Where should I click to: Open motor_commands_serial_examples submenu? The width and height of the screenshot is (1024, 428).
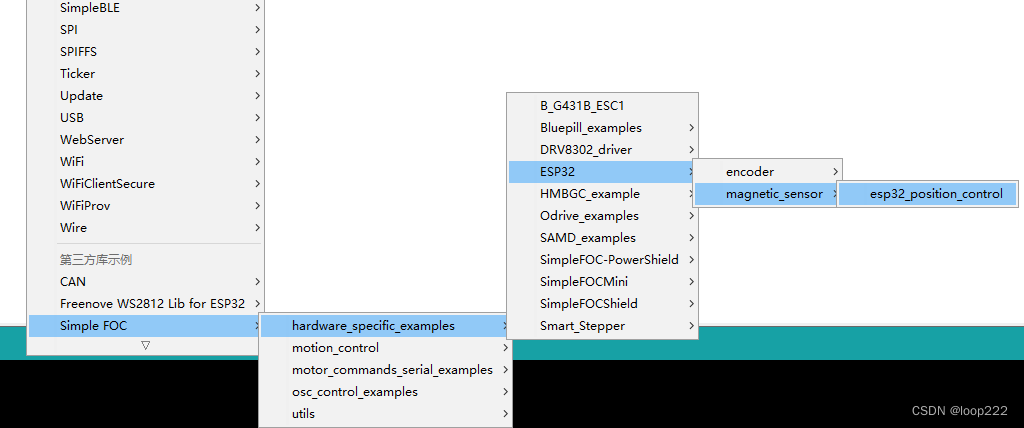[385, 370]
